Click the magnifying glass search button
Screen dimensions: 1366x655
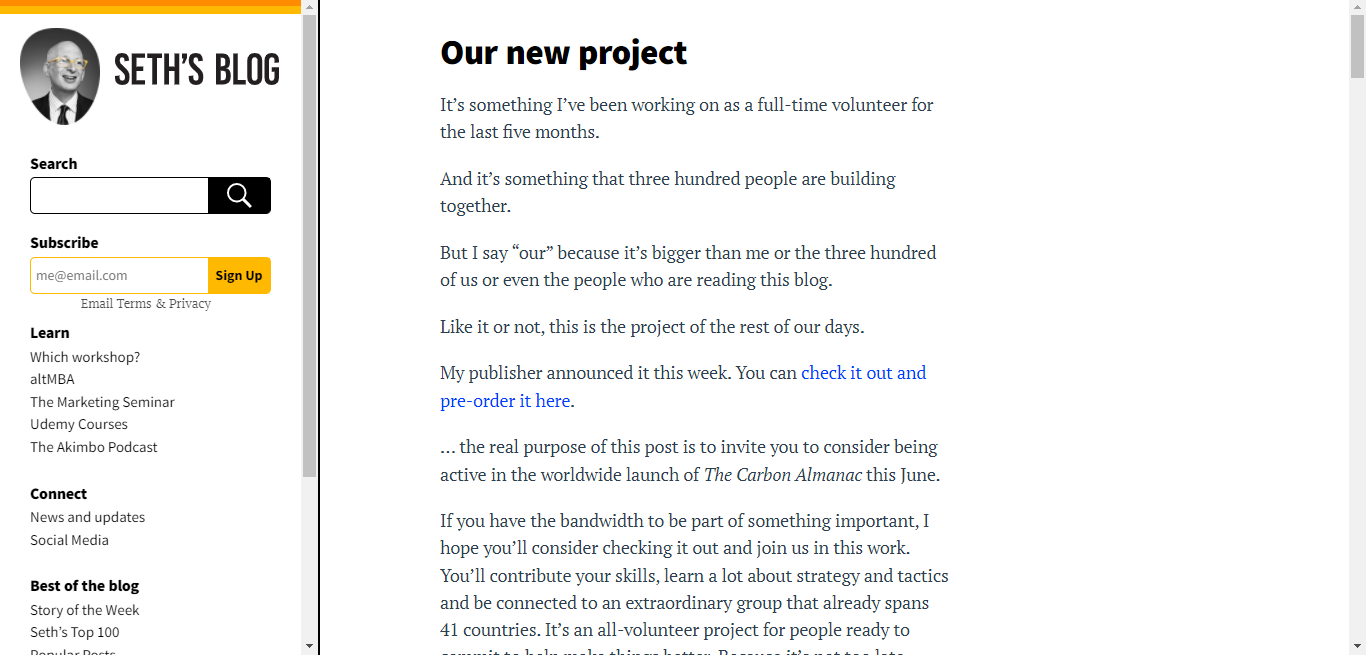[x=239, y=195]
